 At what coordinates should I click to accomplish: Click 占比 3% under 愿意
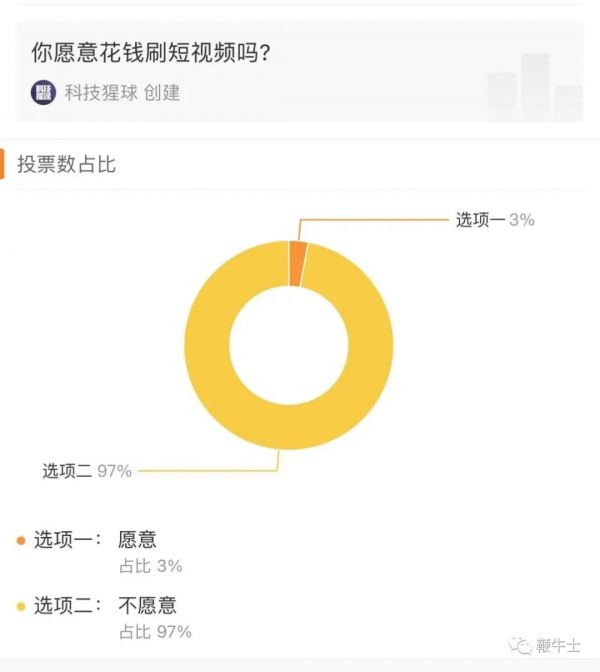(150, 566)
